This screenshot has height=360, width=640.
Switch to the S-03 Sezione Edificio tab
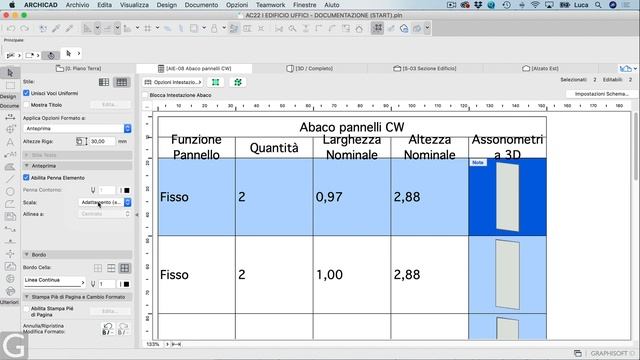[424, 68]
